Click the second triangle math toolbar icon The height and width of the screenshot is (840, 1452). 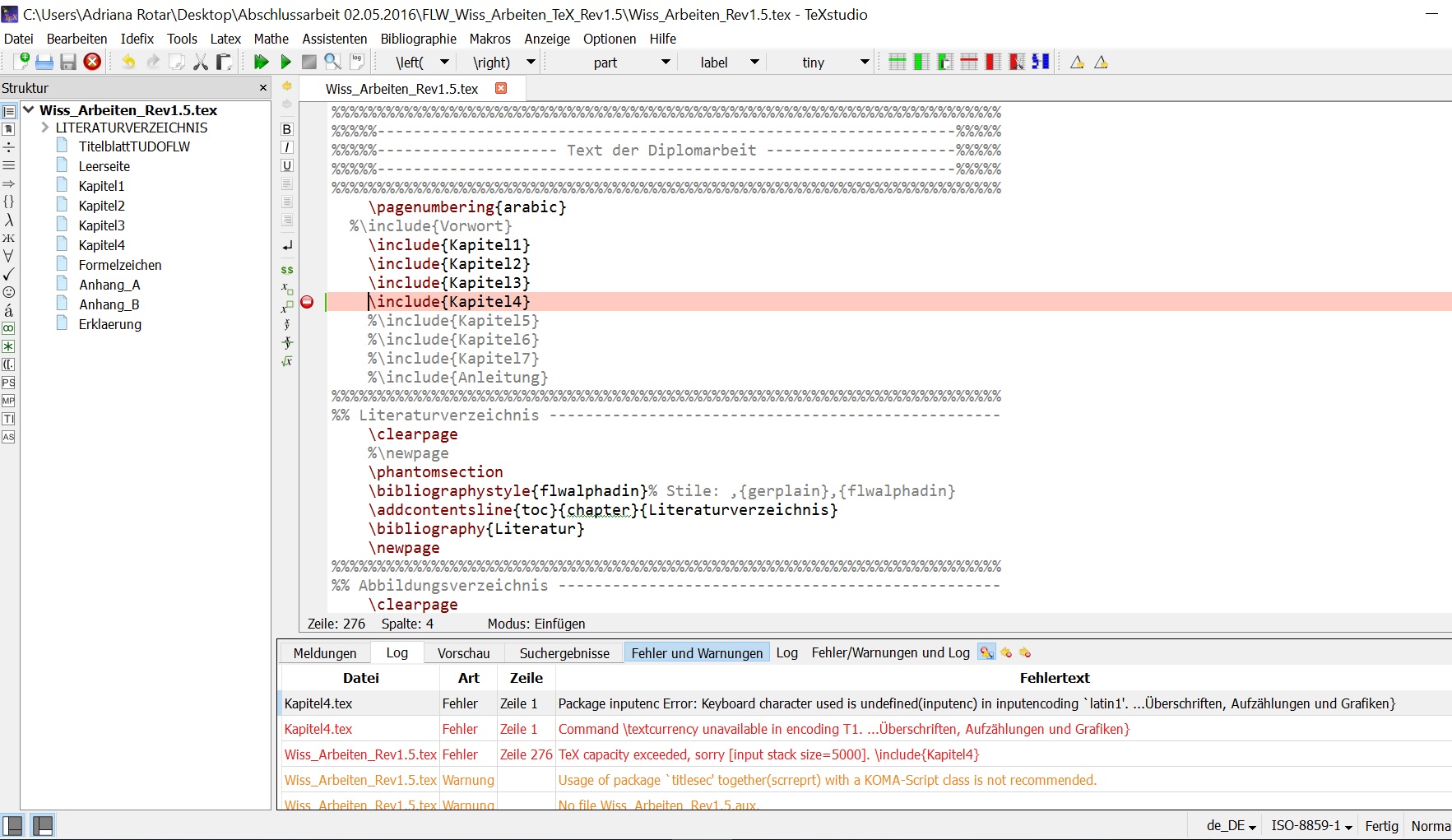pos(1101,62)
